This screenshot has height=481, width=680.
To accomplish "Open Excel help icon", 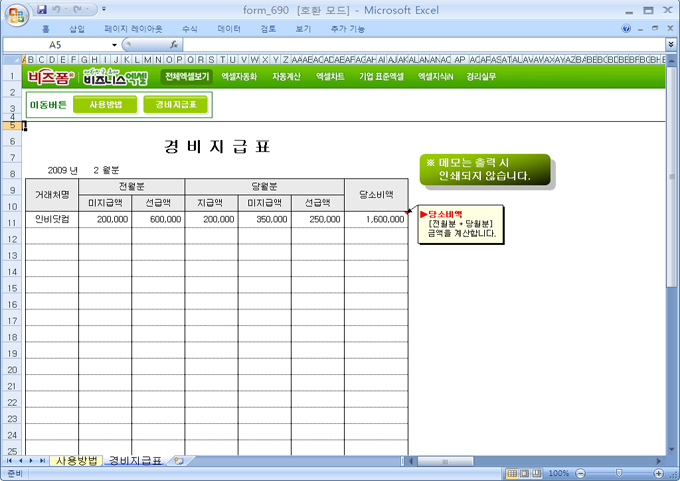I will [x=626, y=29].
